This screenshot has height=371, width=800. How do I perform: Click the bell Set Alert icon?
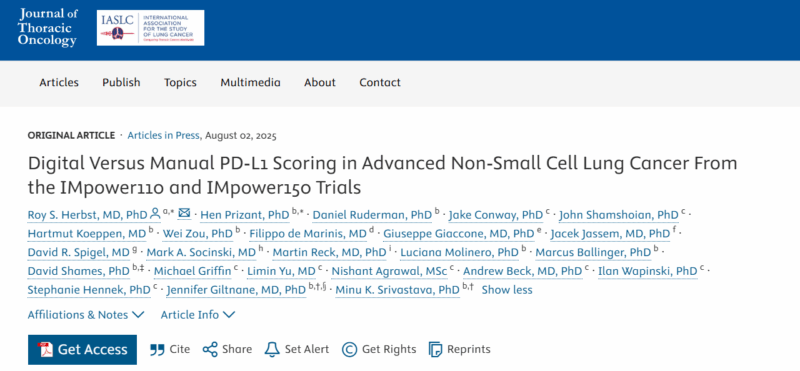tap(272, 349)
